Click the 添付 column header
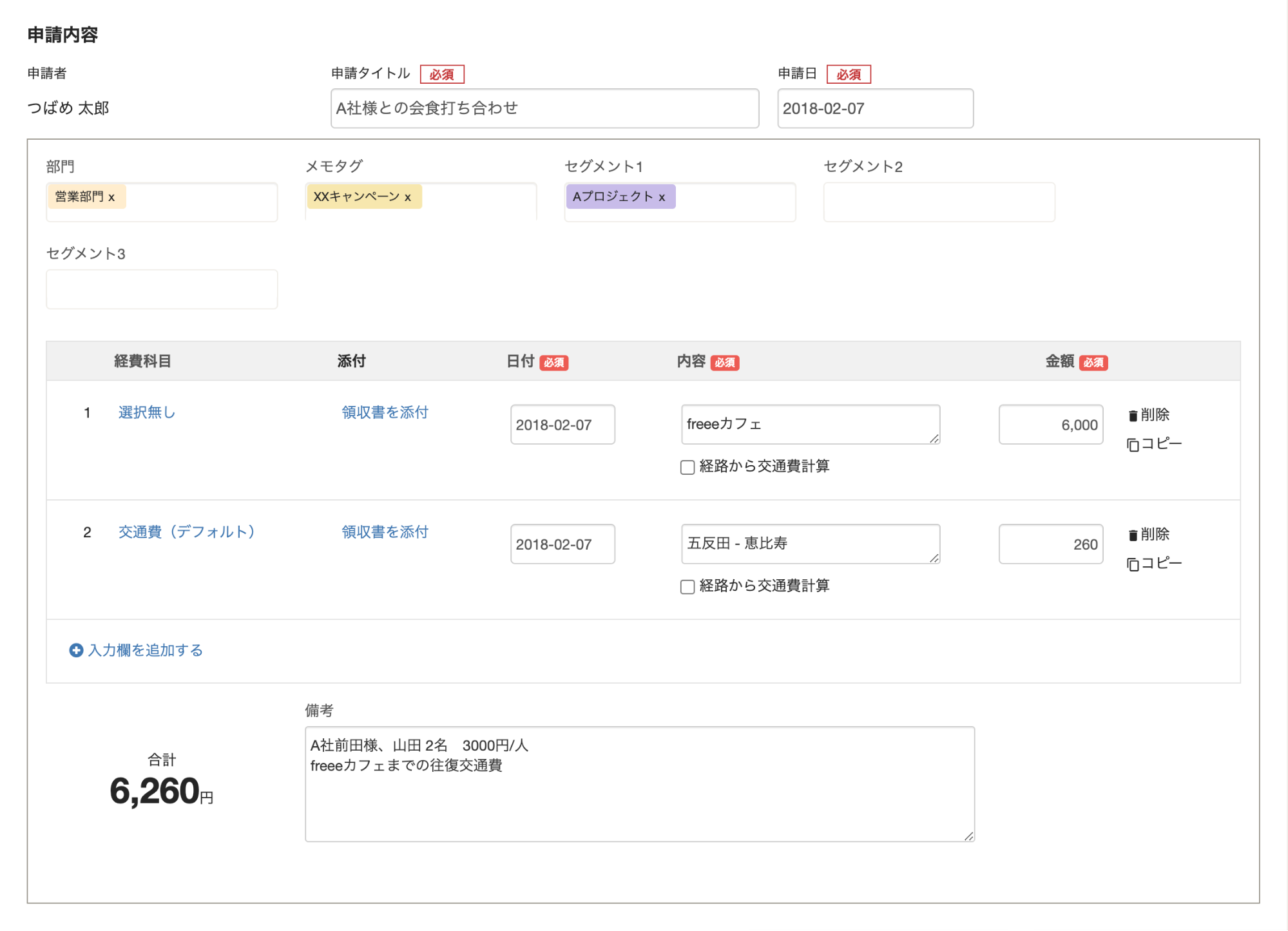The width and height of the screenshot is (1288, 931). pyautogui.click(x=351, y=361)
